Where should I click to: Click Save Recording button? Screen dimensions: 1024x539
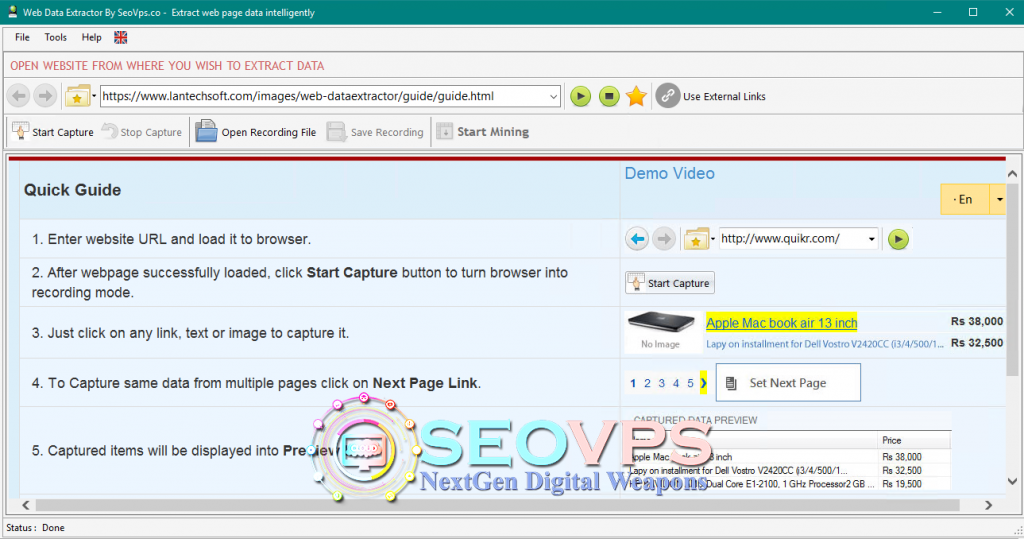click(376, 132)
